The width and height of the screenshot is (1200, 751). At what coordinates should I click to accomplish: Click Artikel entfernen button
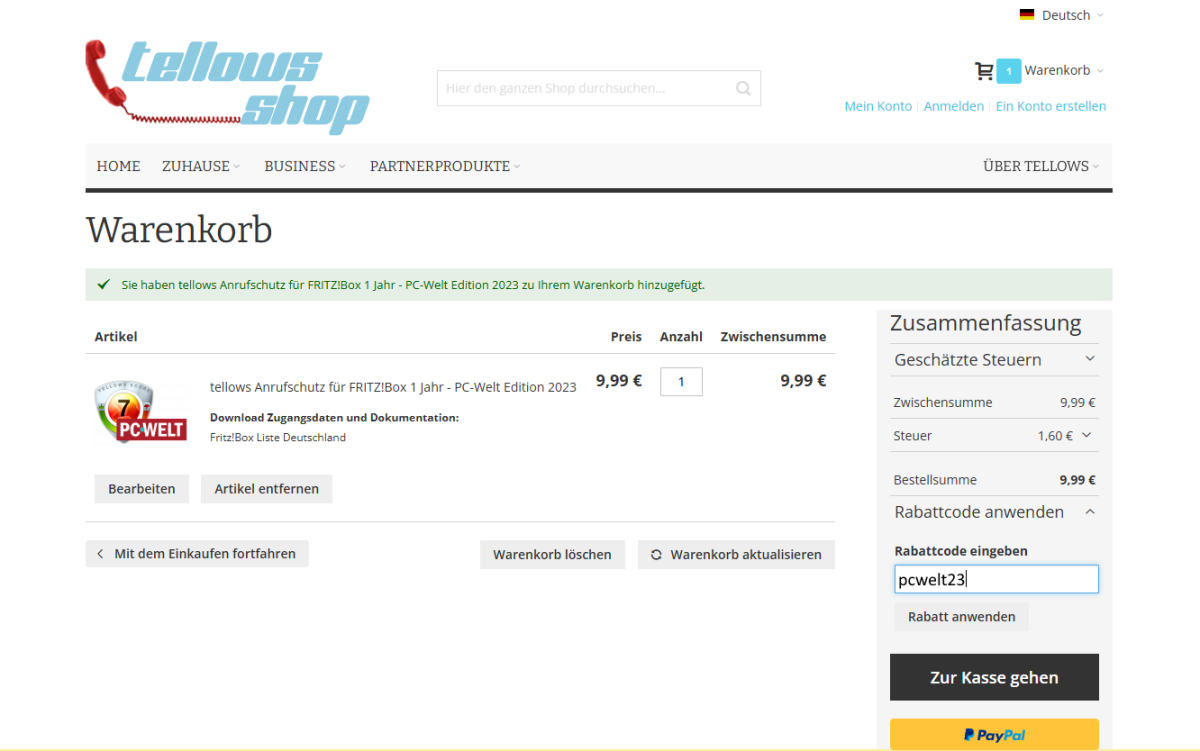pyautogui.click(x=267, y=489)
